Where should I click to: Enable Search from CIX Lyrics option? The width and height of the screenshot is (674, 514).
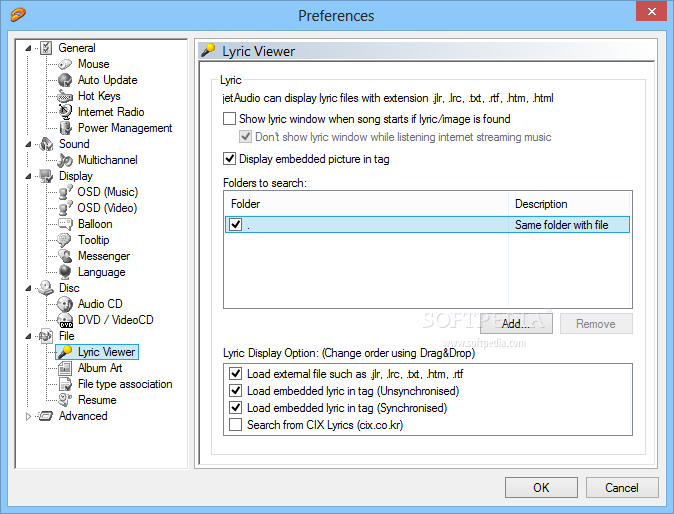(x=236, y=425)
